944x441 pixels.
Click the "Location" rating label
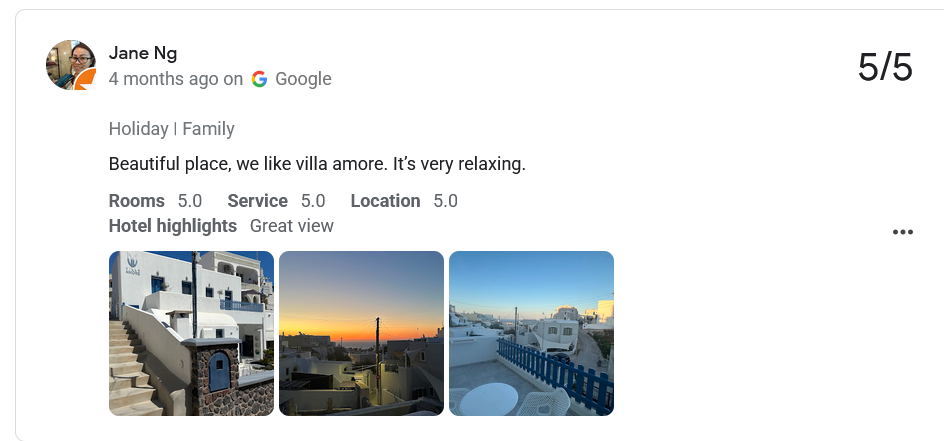click(385, 201)
